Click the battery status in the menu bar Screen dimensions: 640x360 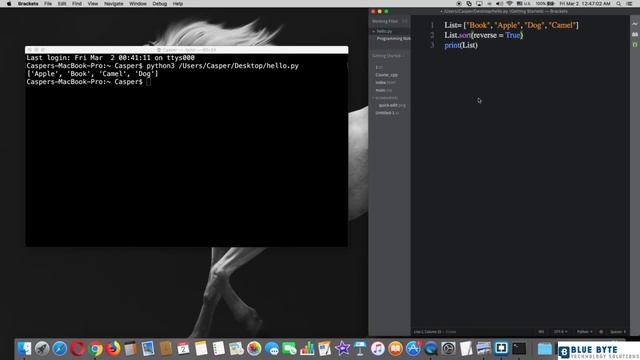tap(545, 4)
